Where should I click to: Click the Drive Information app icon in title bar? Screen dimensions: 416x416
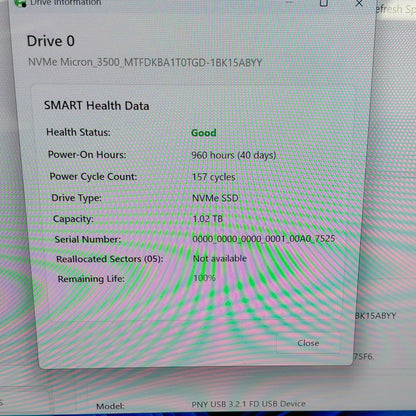20,3
